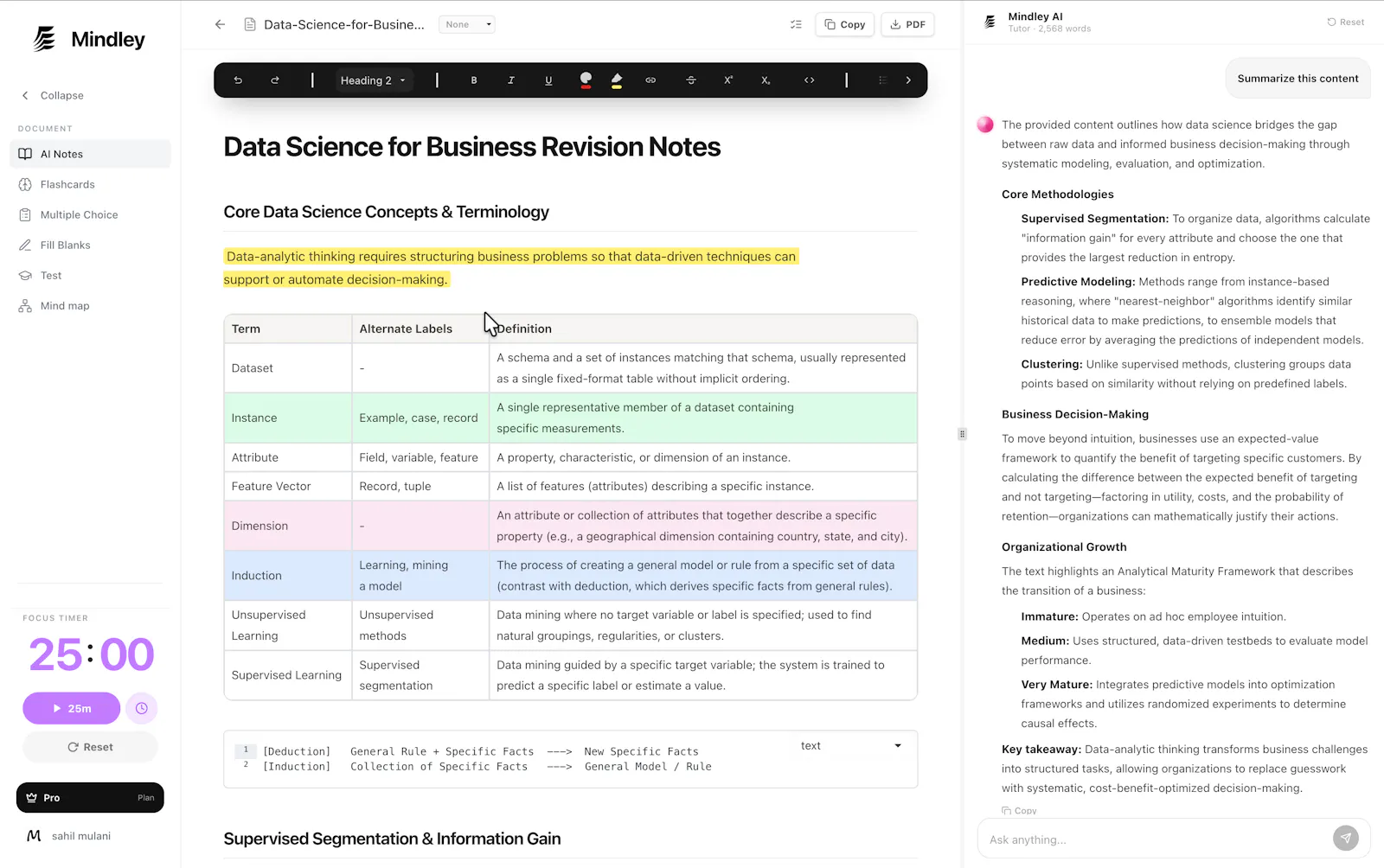Open the None dropdown beside filename
Image resolution: width=1384 pixels, height=868 pixels.
[467, 24]
